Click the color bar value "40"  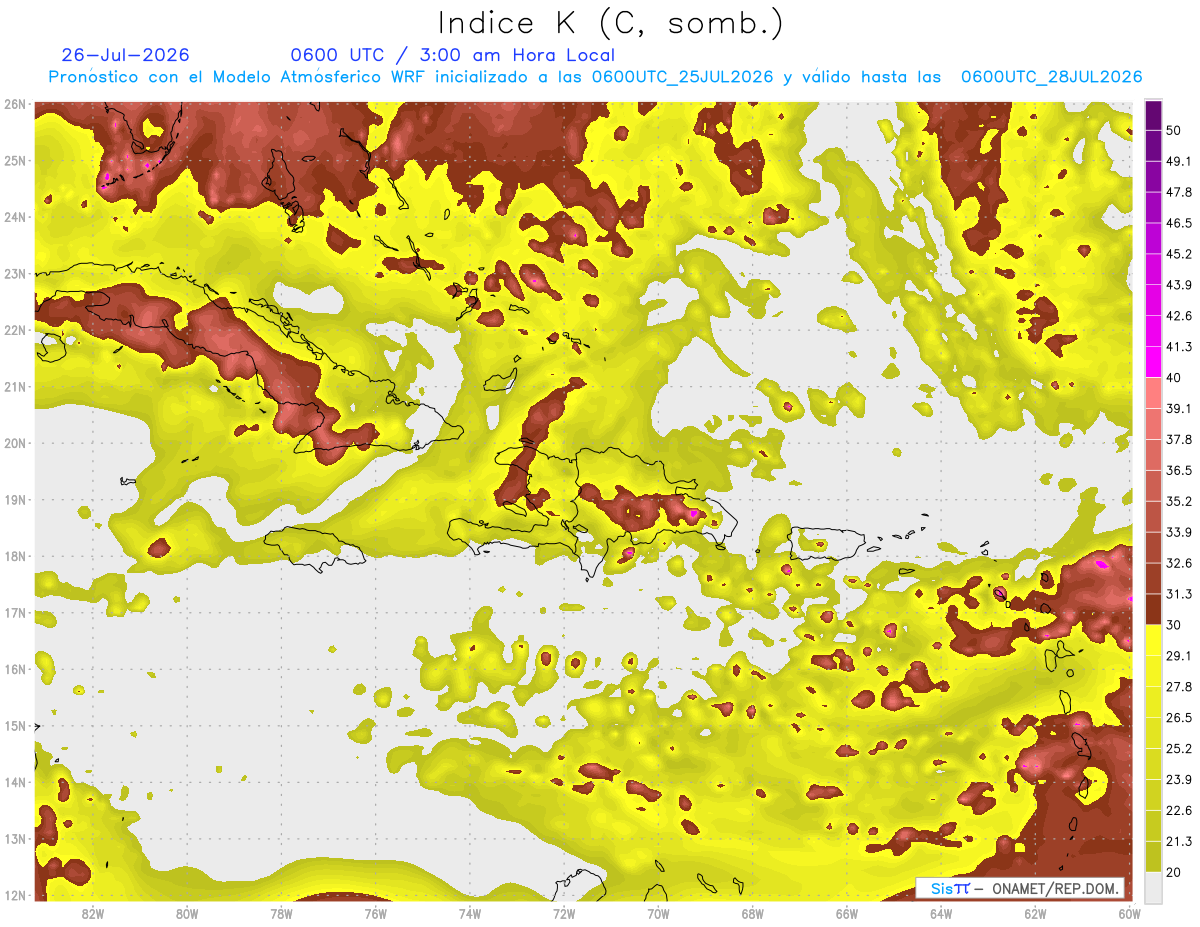[1173, 377]
